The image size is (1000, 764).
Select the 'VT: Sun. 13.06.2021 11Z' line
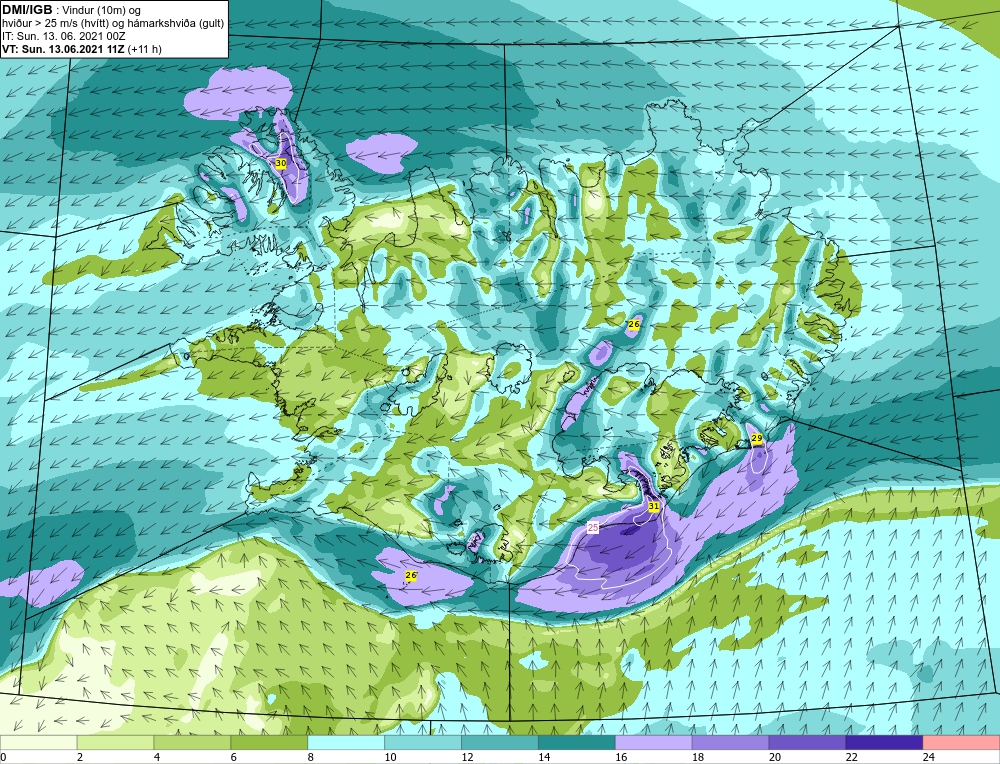point(64,49)
